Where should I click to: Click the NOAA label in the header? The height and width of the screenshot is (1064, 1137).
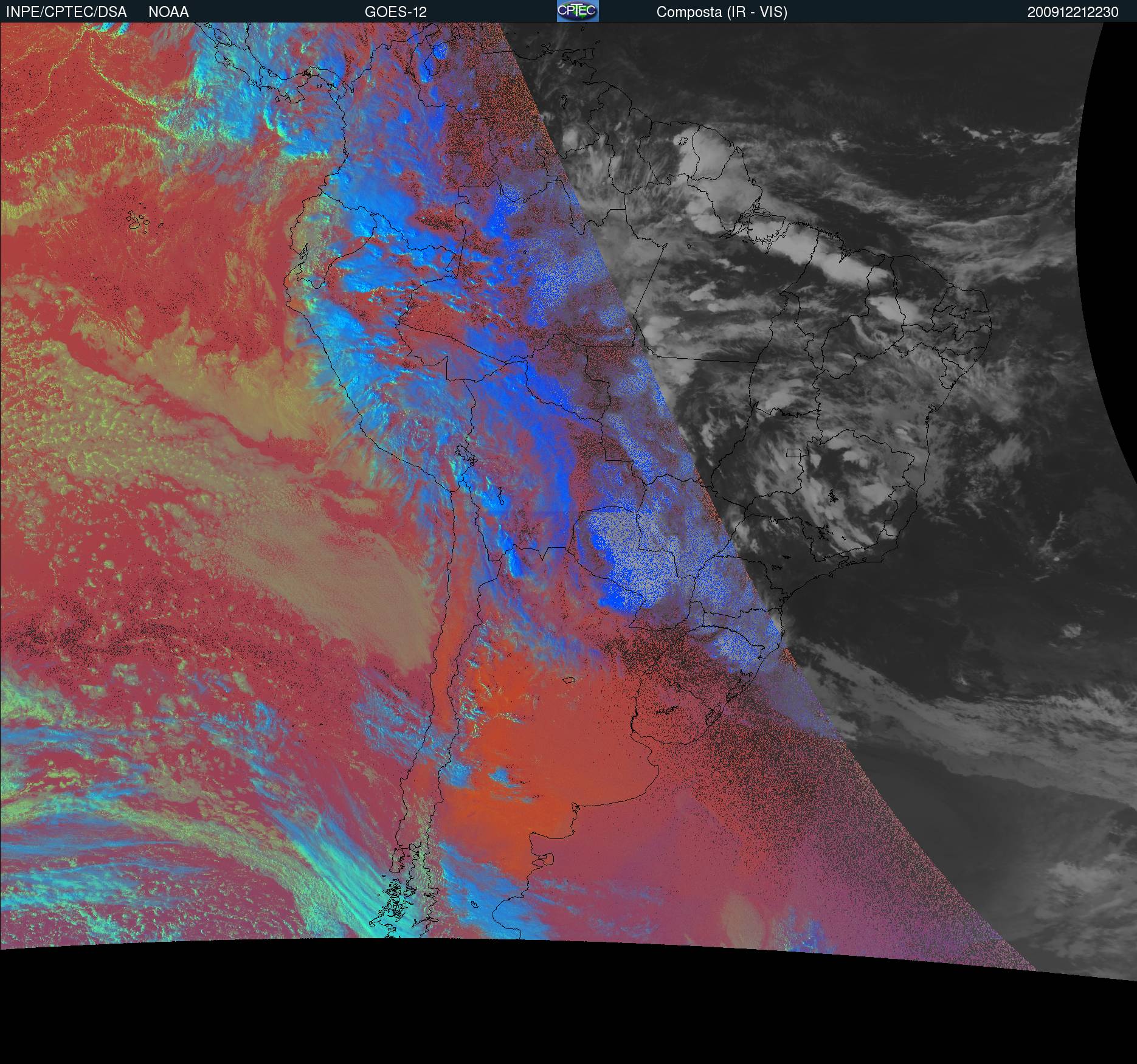pyautogui.click(x=168, y=12)
